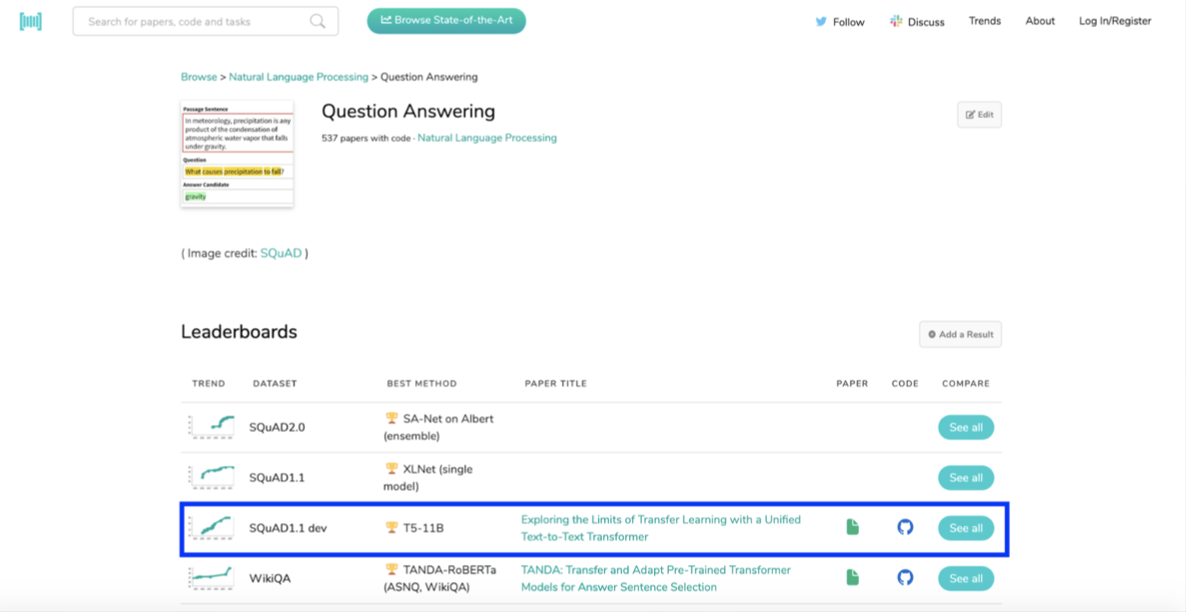Click the PAPER TITLE column header
This screenshot has height=612, width=1186.
(x=556, y=384)
